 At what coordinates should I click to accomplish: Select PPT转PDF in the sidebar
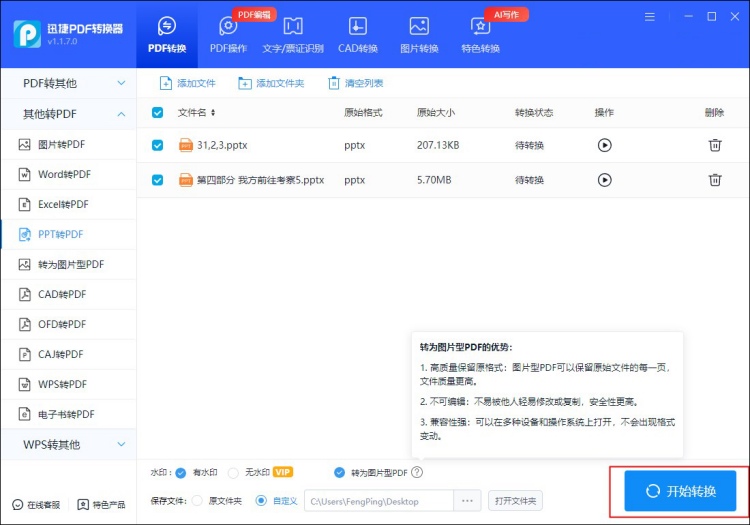coord(68,234)
